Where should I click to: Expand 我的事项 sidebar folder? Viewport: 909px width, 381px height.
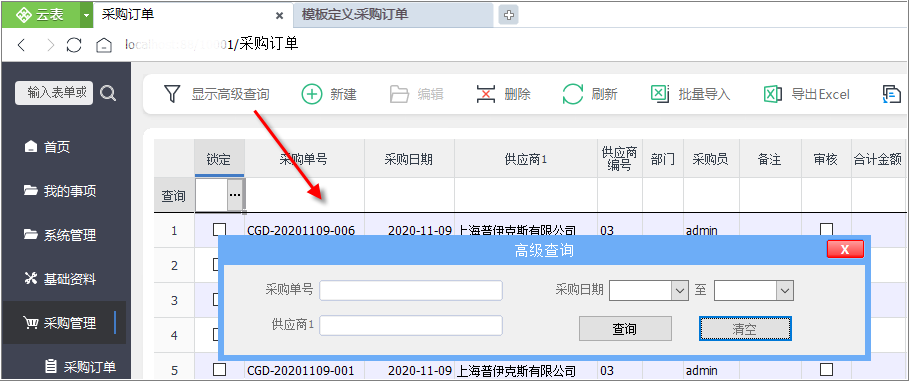(60, 191)
